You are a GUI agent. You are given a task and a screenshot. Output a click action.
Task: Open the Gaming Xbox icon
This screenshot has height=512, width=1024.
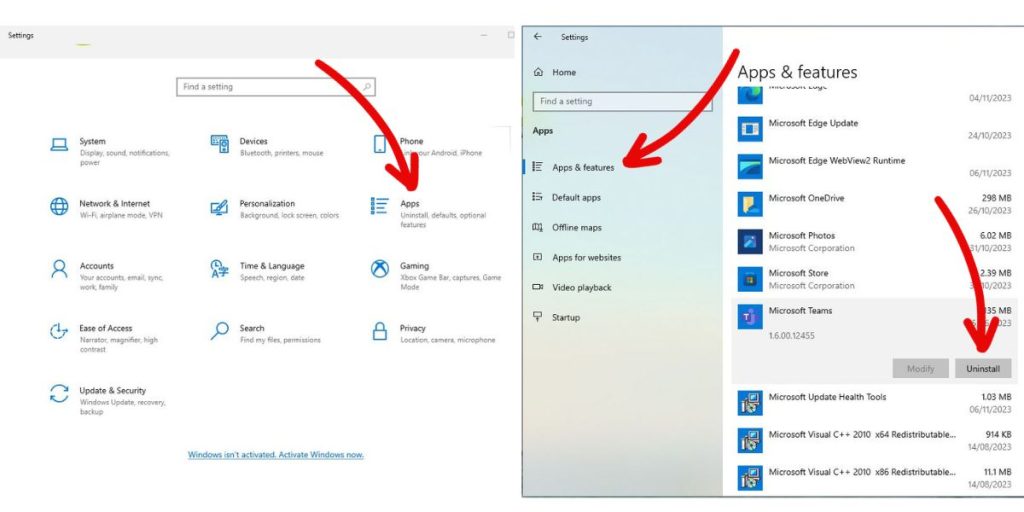[x=379, y=268]
